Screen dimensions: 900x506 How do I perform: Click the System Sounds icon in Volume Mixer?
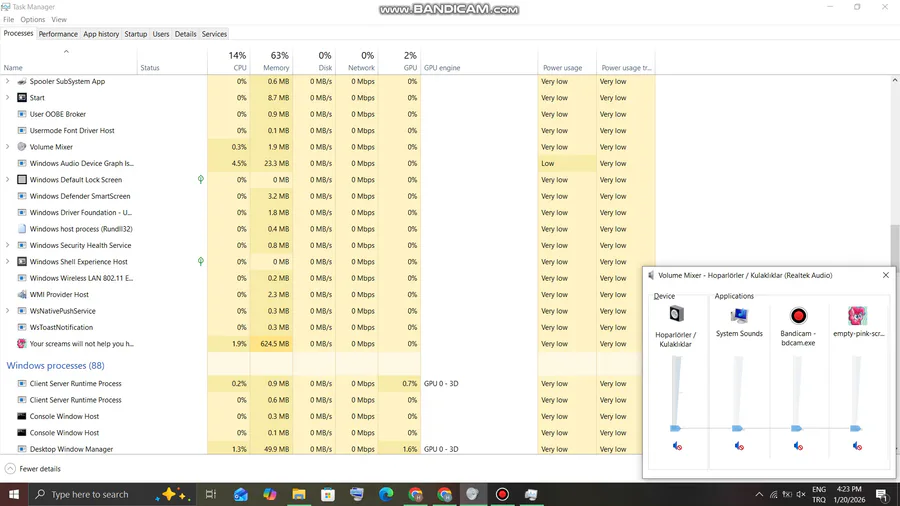(739, 316)
